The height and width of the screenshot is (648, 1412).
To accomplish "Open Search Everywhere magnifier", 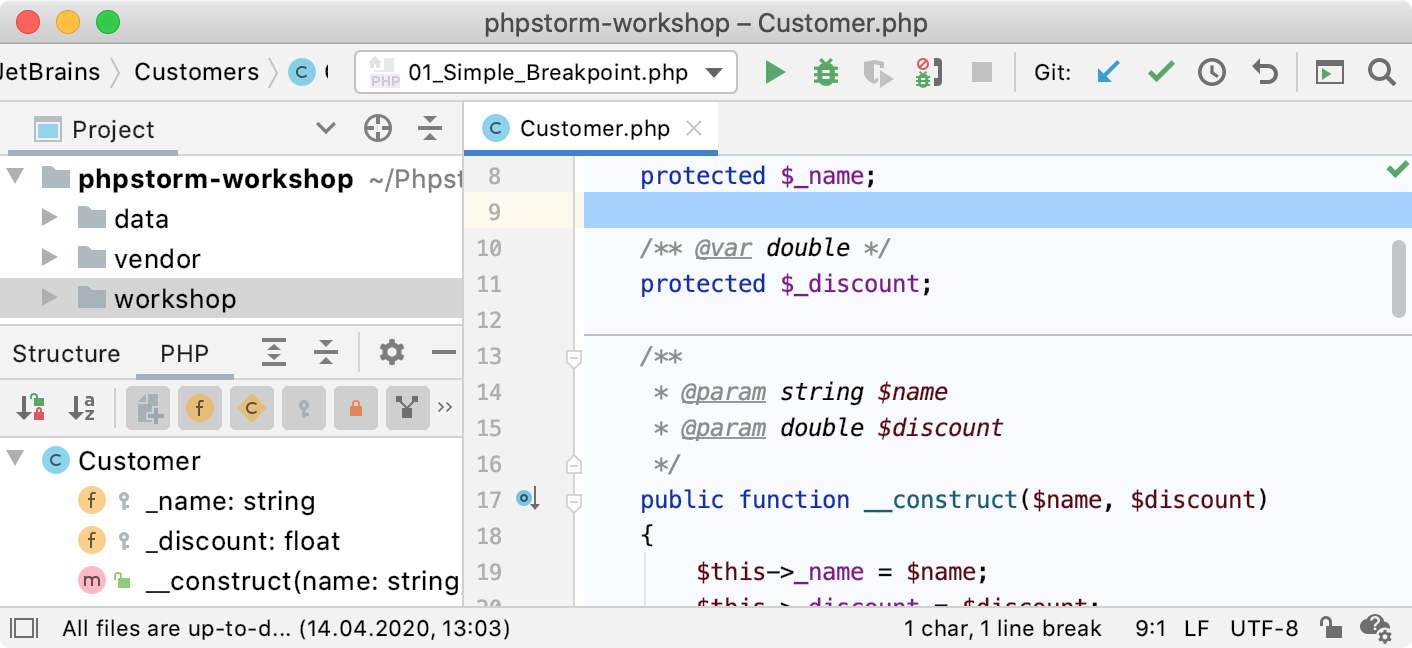I will tap(1381, 73).
